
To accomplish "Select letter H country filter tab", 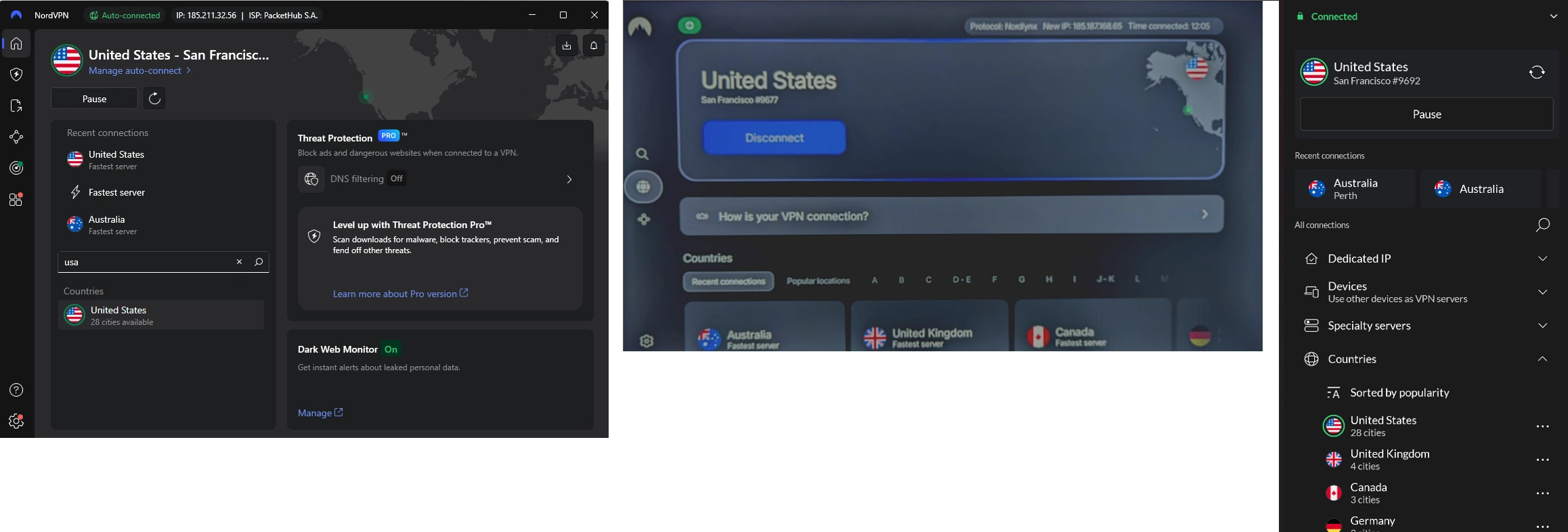I will tap(1049, 279).
